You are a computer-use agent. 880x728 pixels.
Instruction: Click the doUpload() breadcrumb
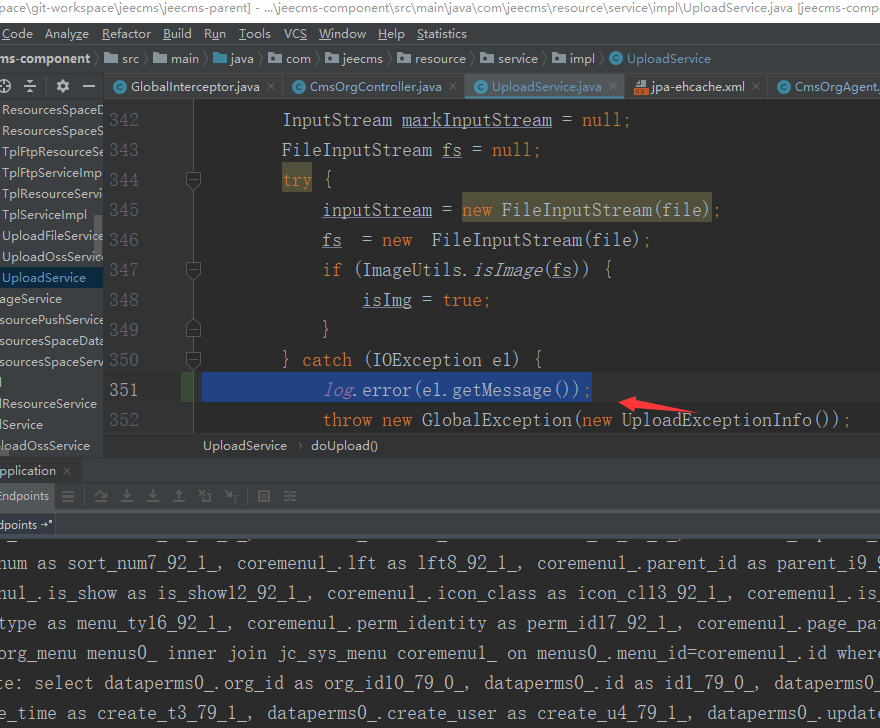344,446
